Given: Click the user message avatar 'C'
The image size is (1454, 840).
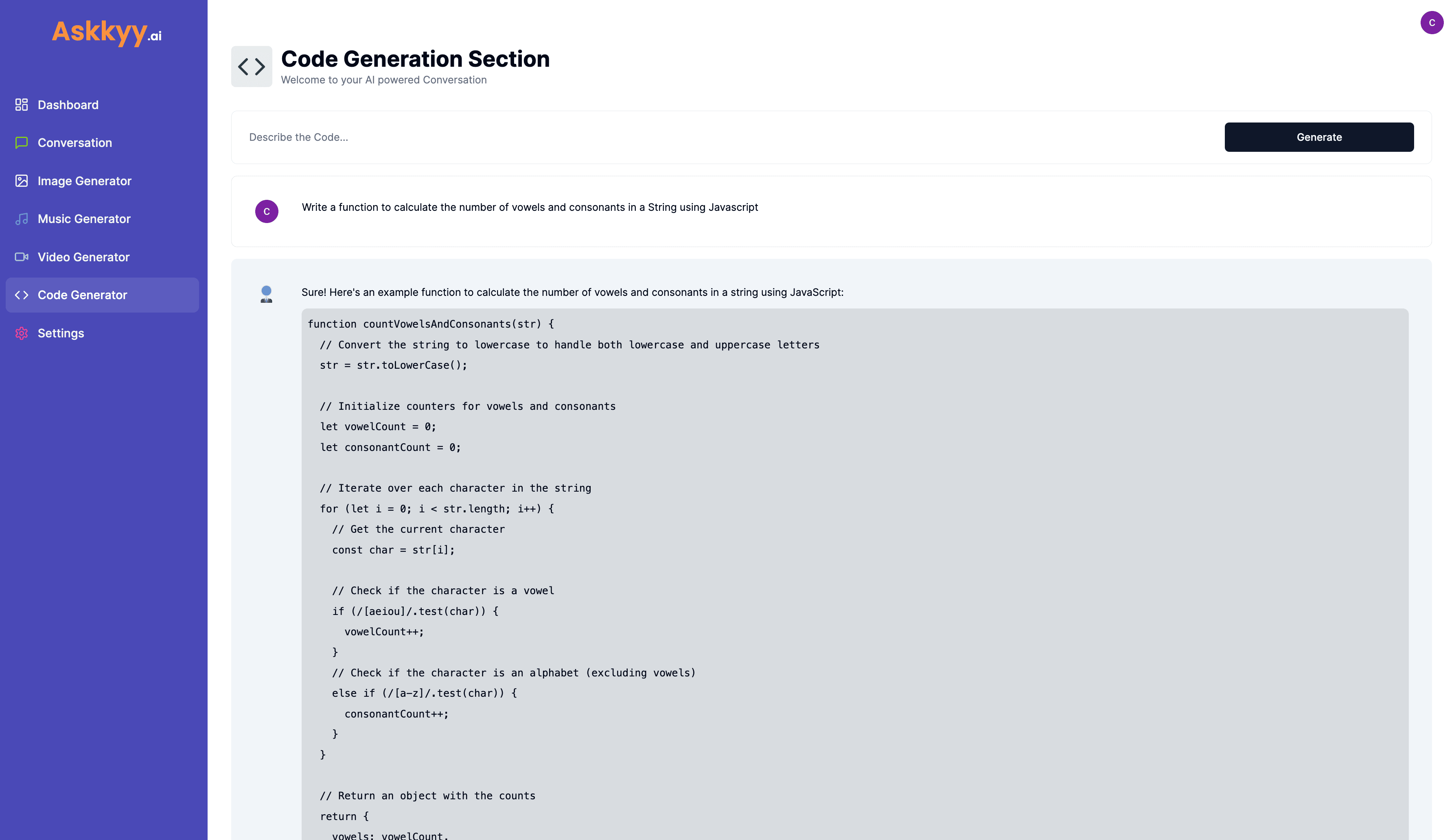Looking at the screenshot, I should coord(267,211).
